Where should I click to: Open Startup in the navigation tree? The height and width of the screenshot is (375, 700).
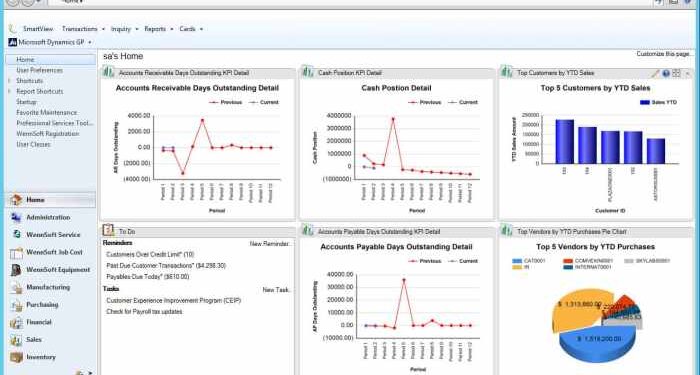coord(26,102)
